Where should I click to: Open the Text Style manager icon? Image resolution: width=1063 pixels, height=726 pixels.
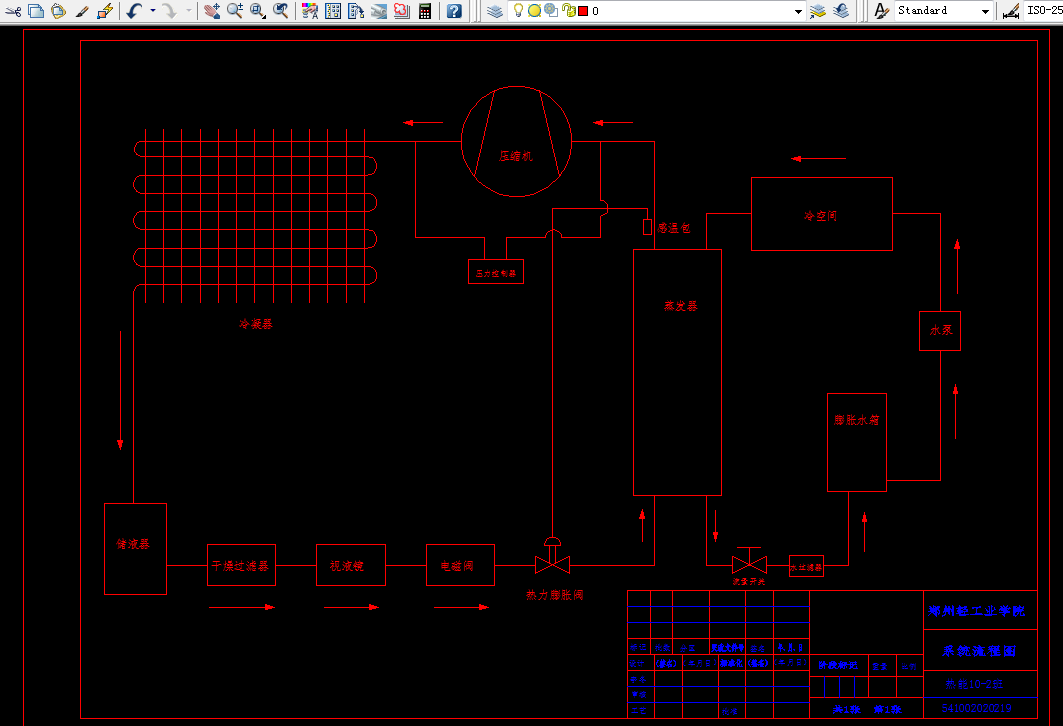(881, 11)
